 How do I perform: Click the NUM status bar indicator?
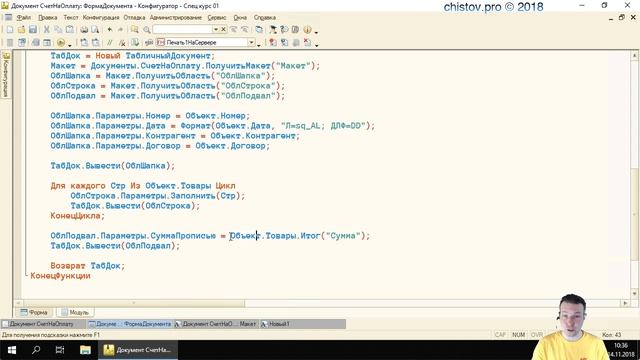[518, 335]
